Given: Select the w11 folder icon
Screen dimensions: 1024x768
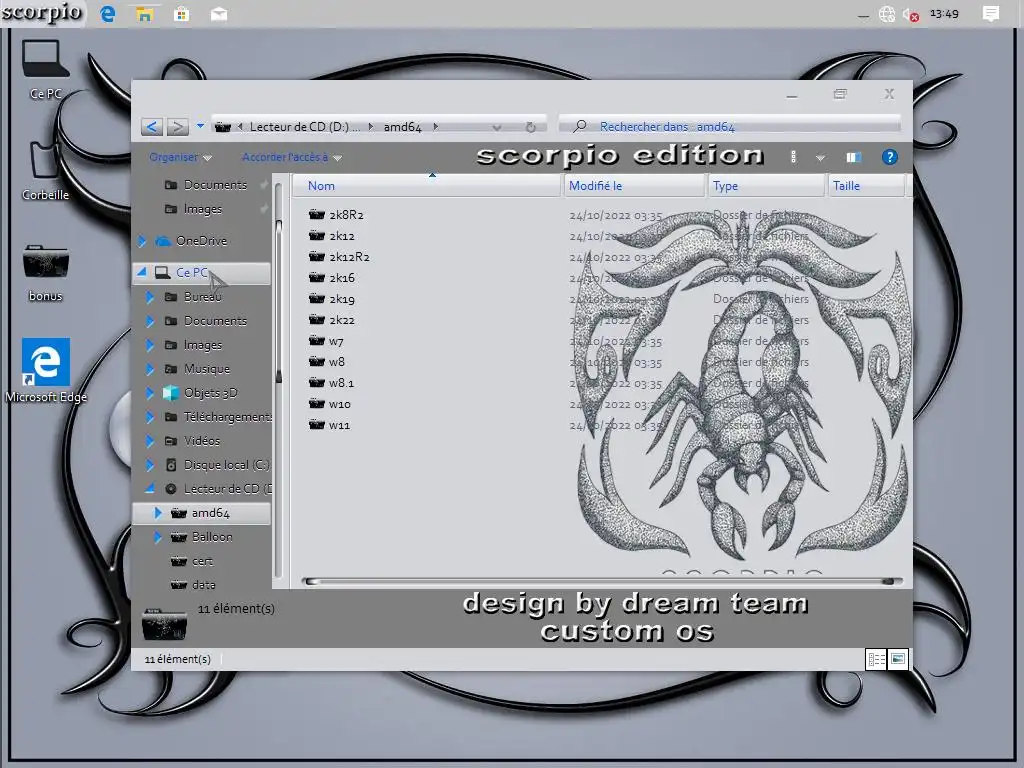Looking at the screenshot, I should click(x=317, y=425).
